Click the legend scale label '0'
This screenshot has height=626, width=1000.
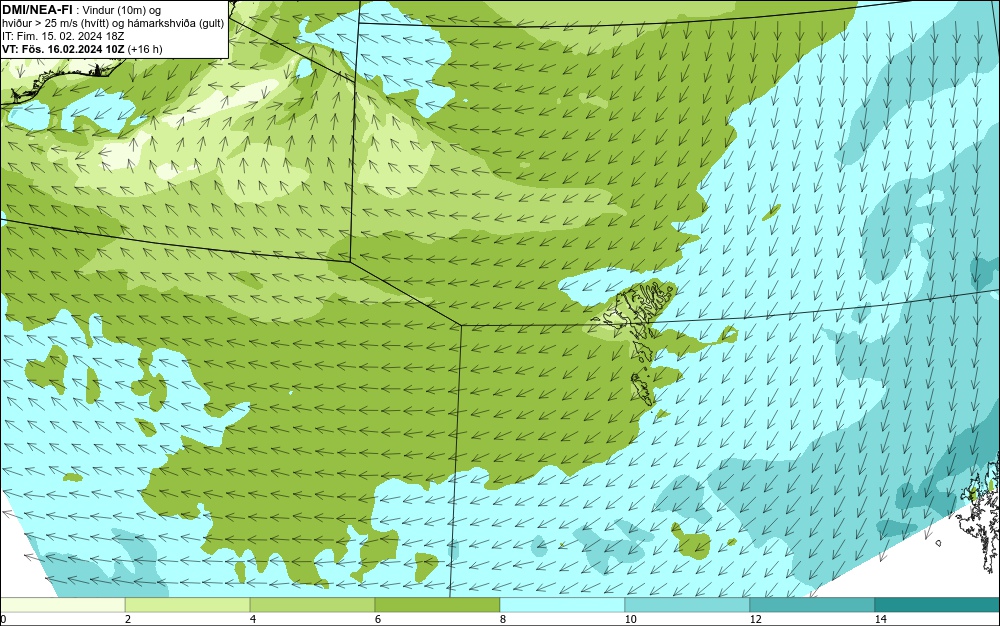pyautogui.click(x=3, y=619)
